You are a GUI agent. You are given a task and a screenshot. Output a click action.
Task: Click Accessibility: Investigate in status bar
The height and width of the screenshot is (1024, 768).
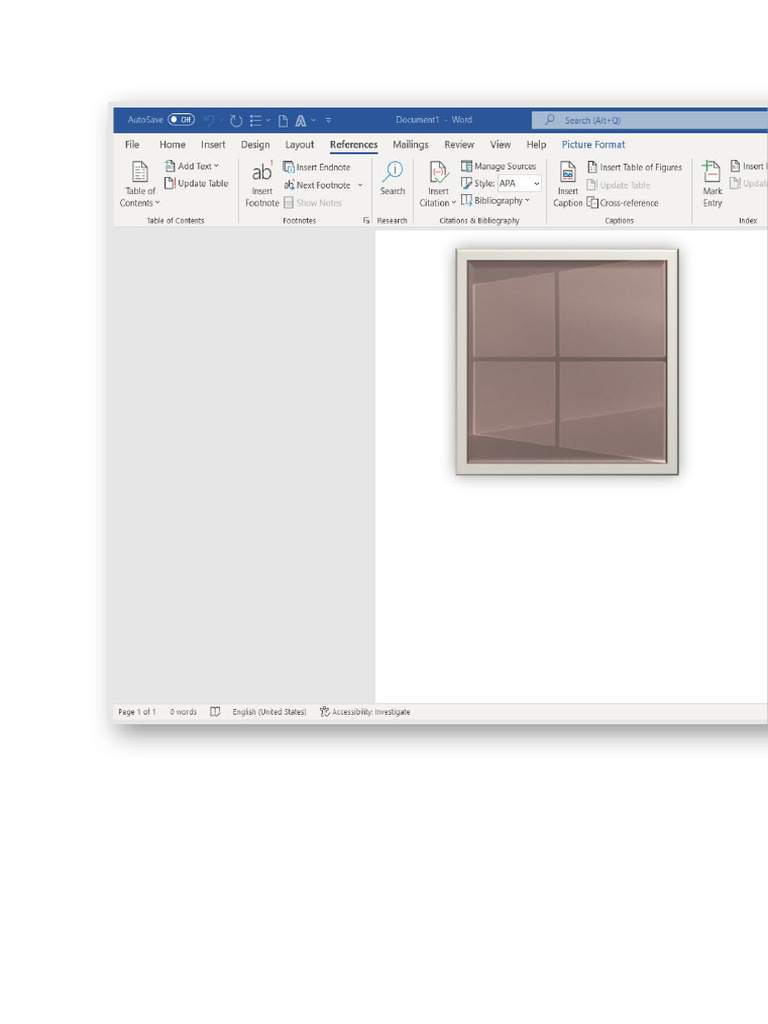(365, 712)
